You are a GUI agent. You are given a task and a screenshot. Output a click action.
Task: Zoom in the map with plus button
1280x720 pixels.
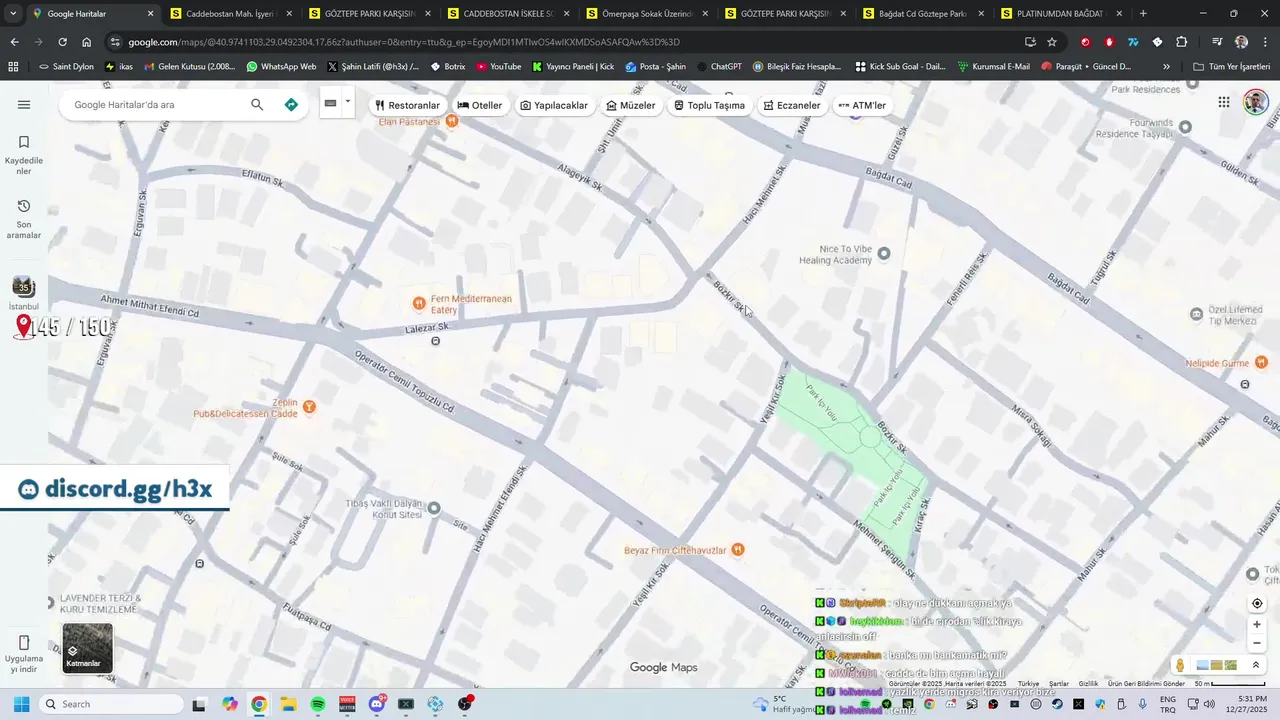click(x=1257, y=625)
